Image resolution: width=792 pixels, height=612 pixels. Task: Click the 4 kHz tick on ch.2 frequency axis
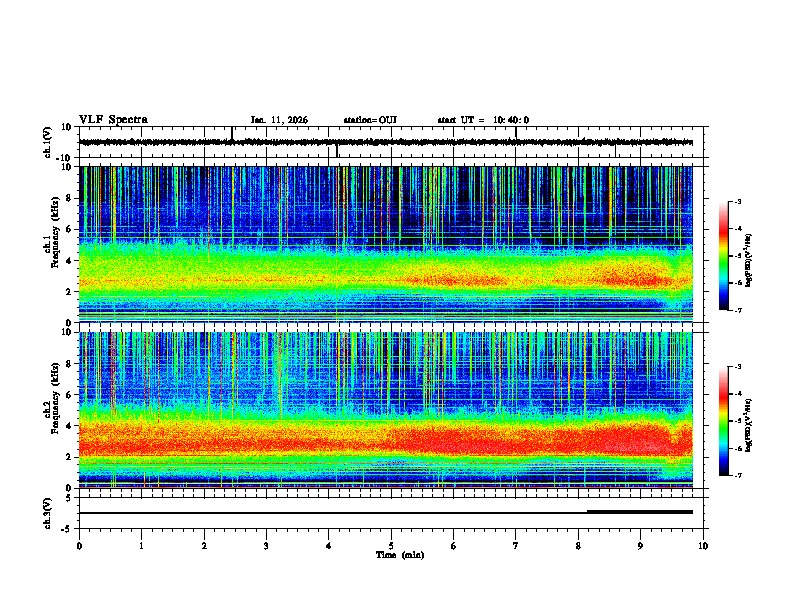click(x=70, y=426)
